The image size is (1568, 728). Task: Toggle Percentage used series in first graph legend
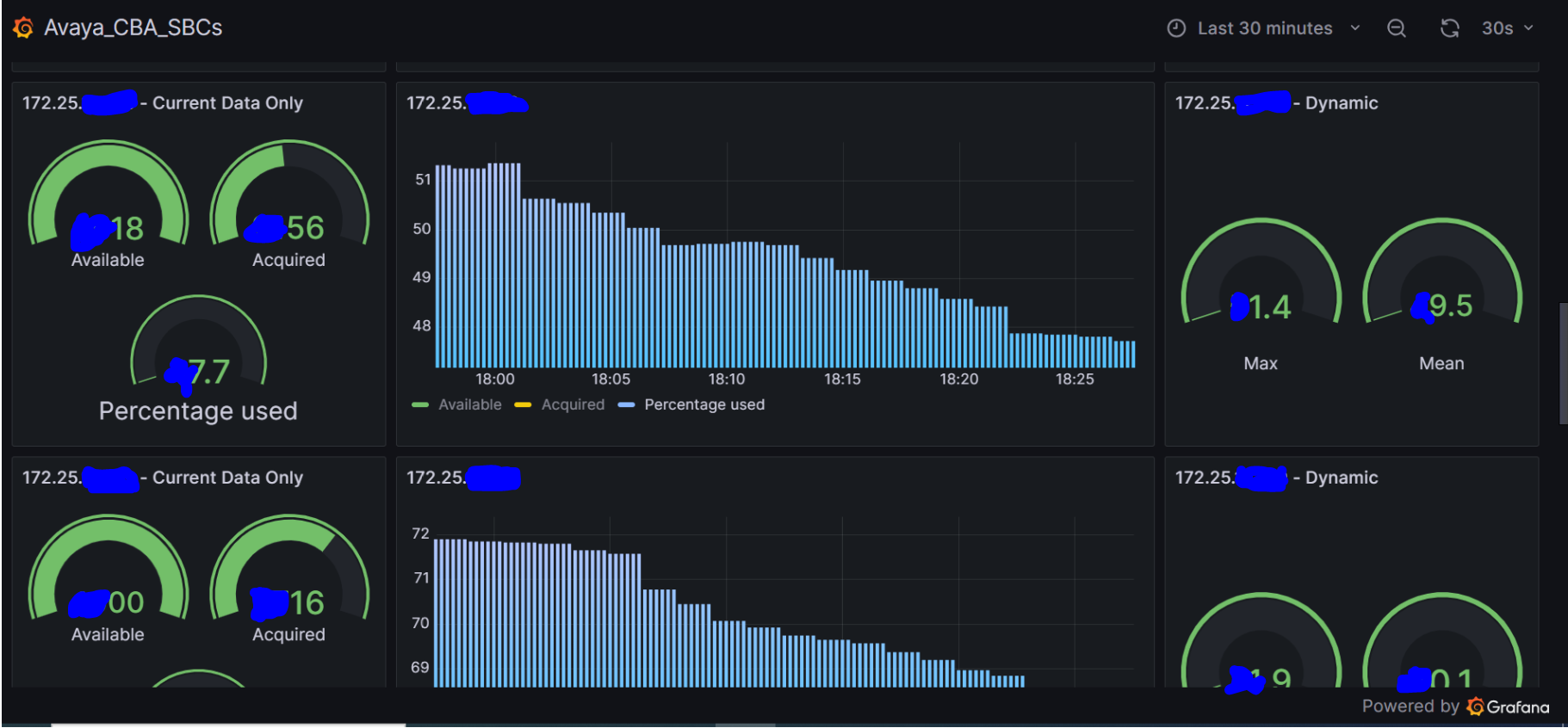(704, 404)
